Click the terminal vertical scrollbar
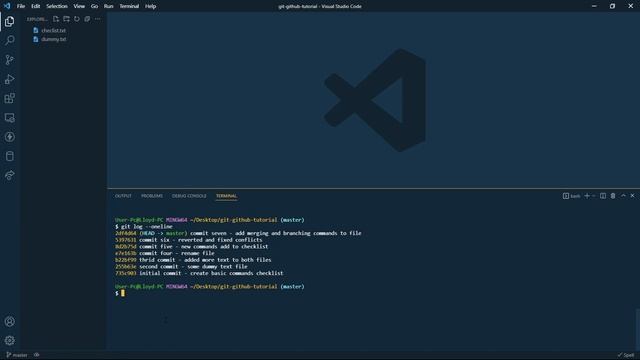 point(638,329)
